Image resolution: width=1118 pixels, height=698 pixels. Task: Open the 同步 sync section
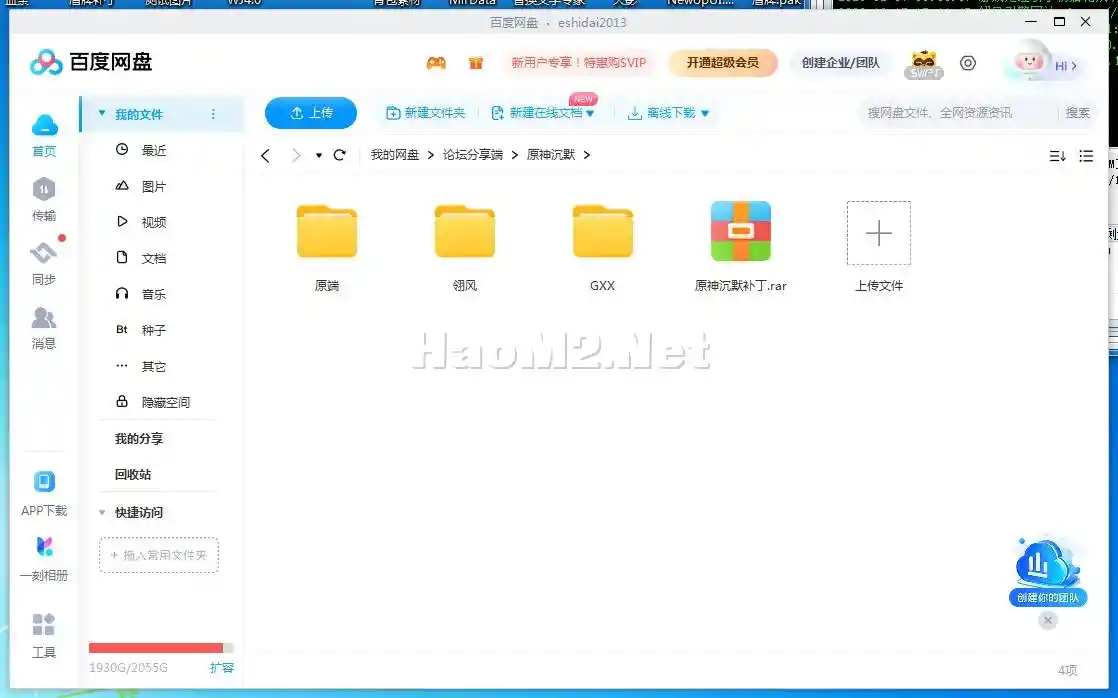pos(44,263)
